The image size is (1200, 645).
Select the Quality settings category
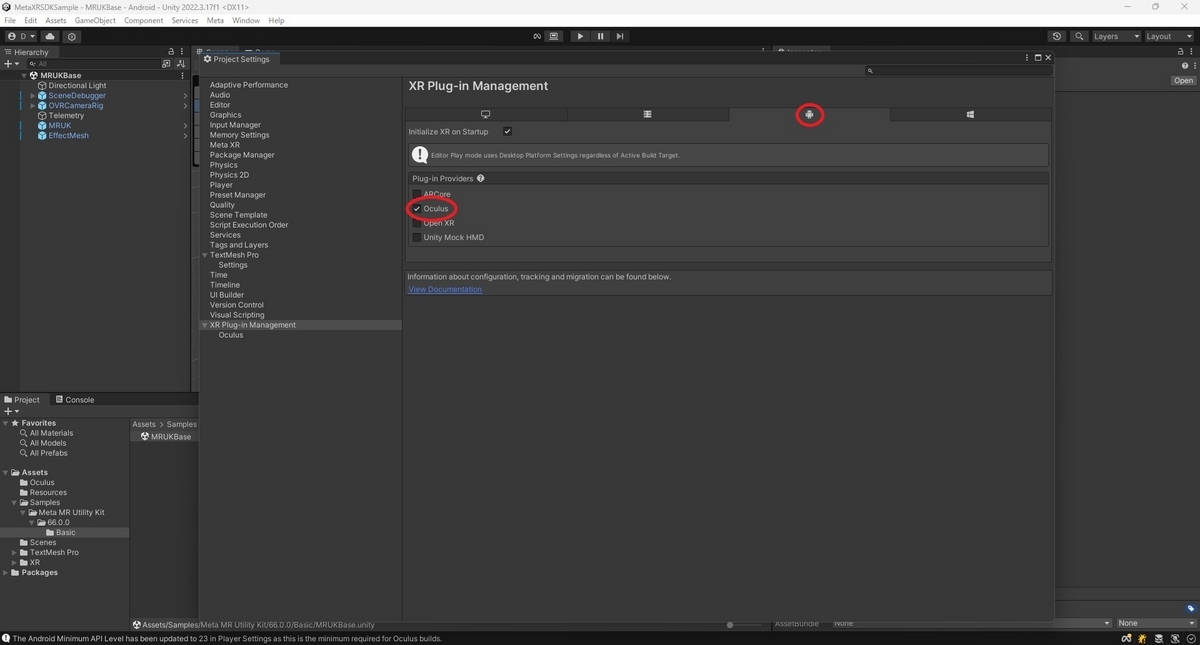222,205
